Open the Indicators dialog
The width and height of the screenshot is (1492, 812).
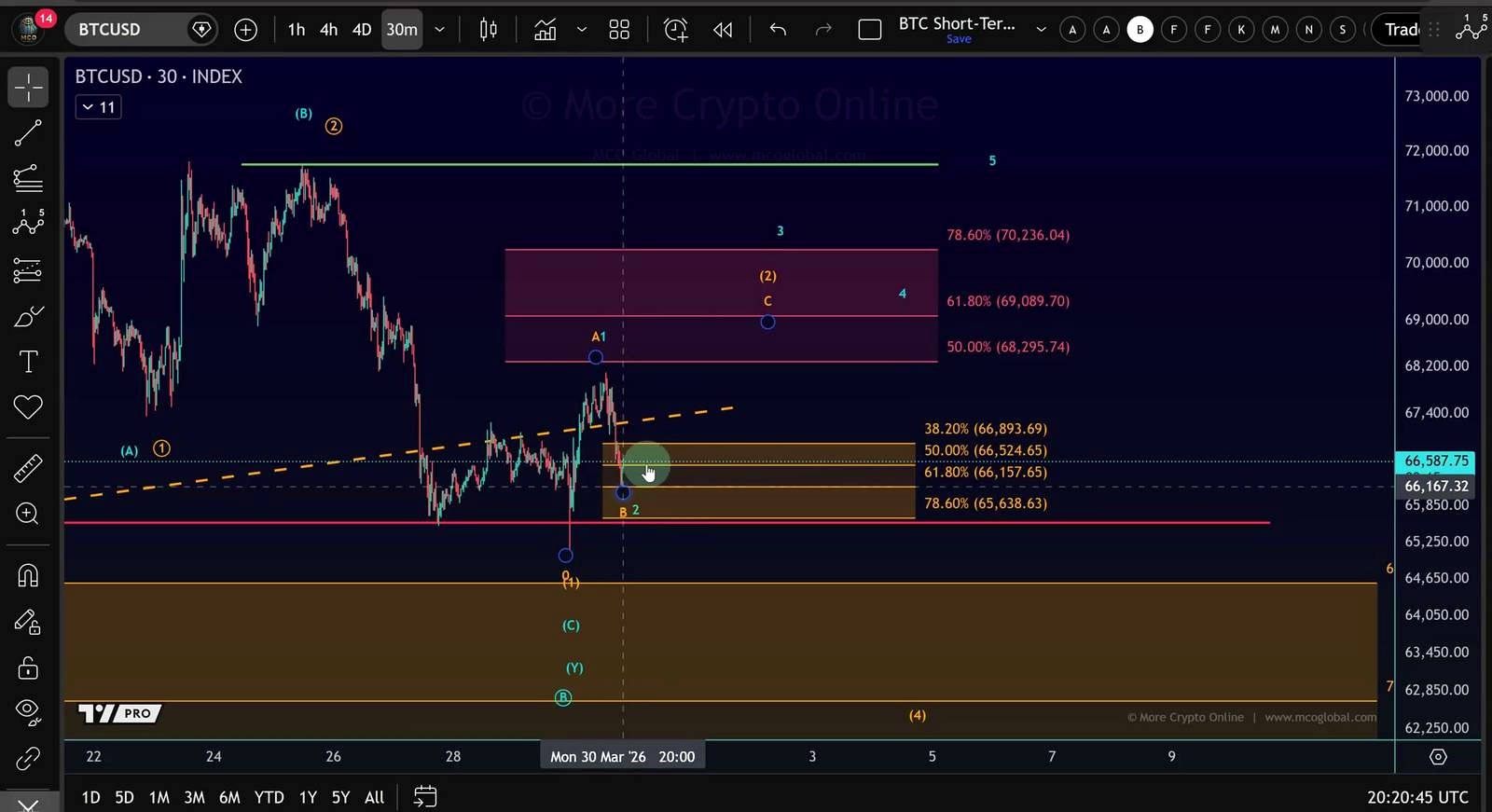point(546,30)
